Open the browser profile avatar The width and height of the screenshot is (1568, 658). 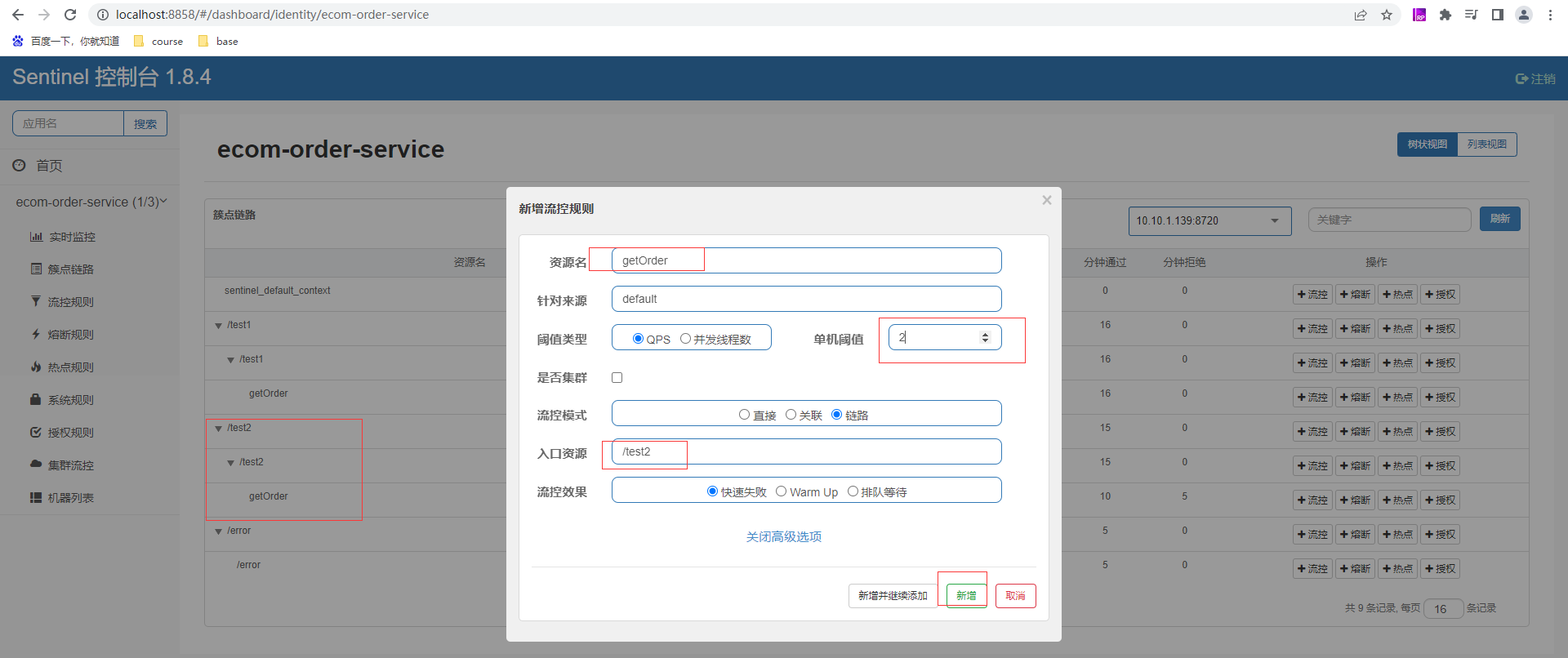pyautogui.click(x=1524, y=15)
